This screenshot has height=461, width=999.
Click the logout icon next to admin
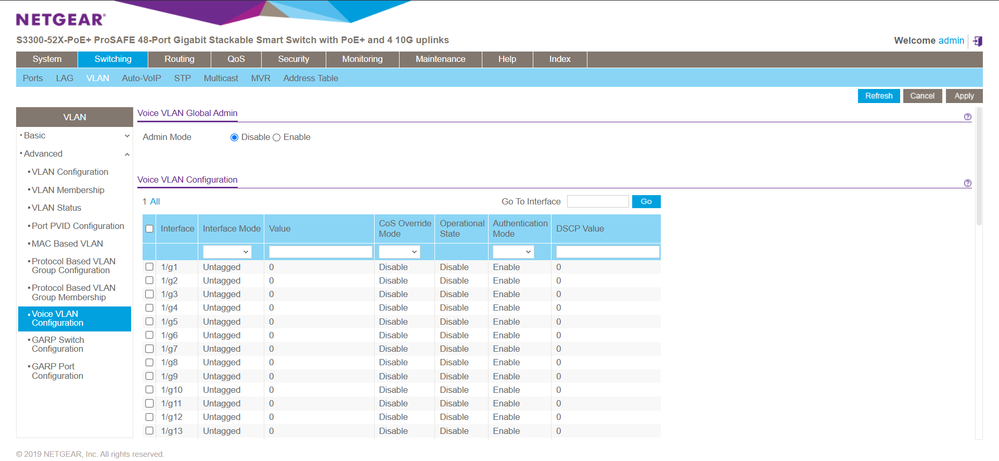tap(978, 41)
